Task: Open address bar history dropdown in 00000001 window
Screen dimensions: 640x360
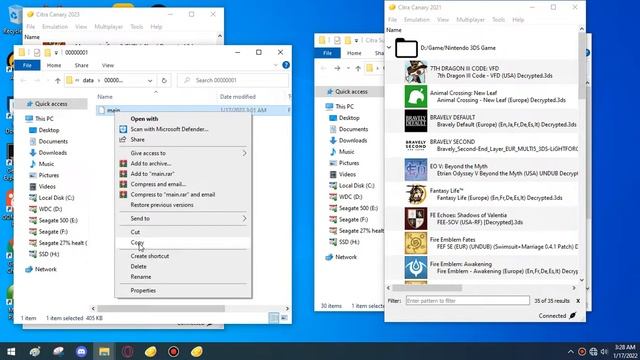Action: (150, 80)
